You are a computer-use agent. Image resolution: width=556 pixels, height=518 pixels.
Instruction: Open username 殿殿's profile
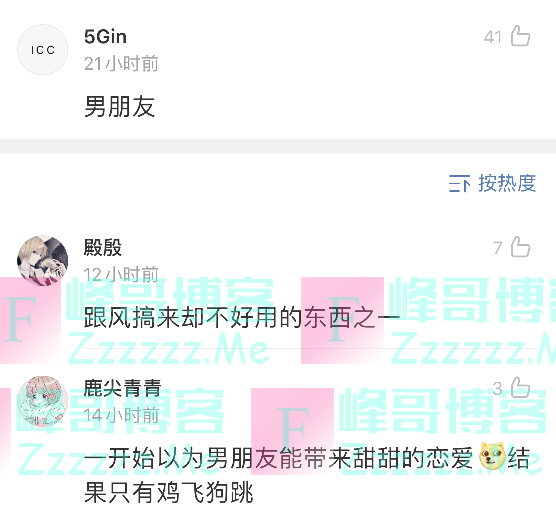pos(103,247)
